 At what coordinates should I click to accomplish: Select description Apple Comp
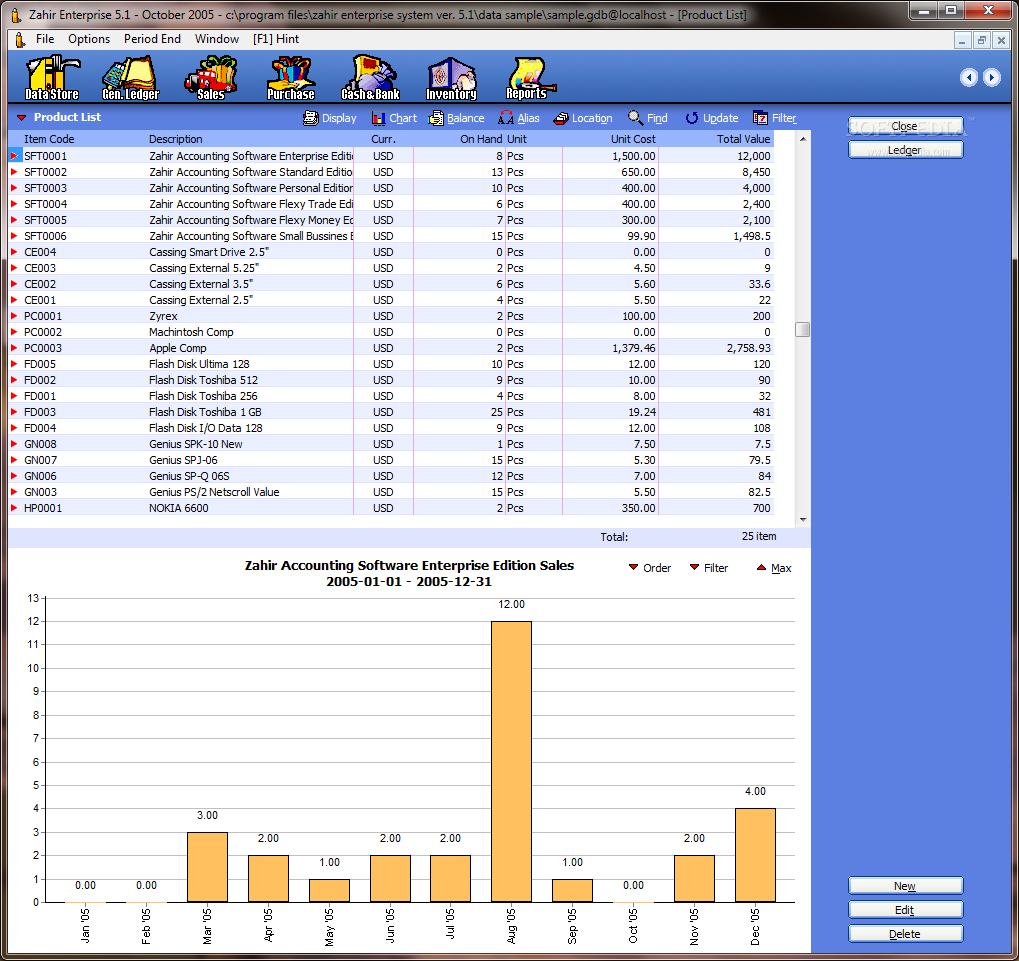(x=177, y=348)
